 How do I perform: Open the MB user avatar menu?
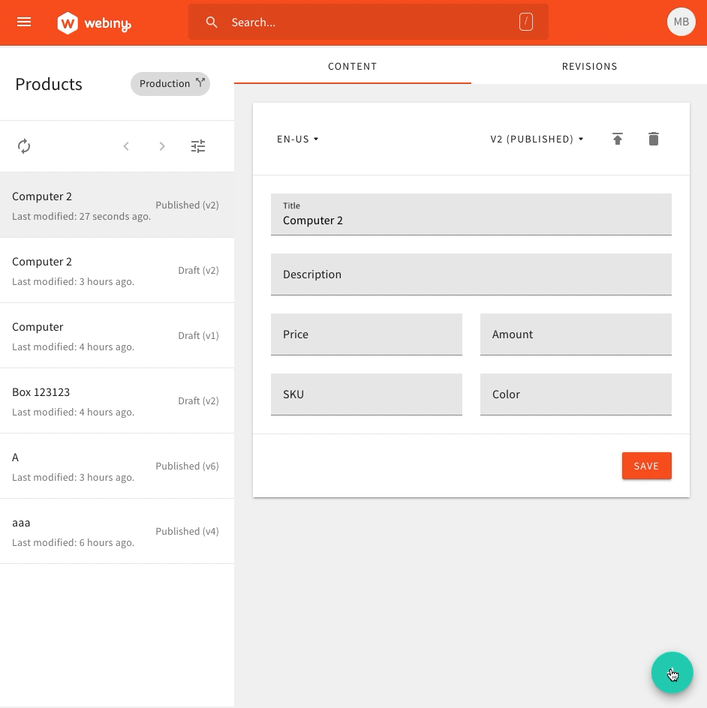click(x=681, y=22)
